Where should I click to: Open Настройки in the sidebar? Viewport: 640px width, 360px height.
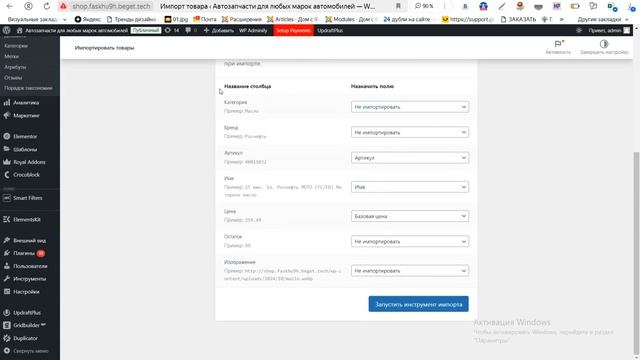pos(26,292)
